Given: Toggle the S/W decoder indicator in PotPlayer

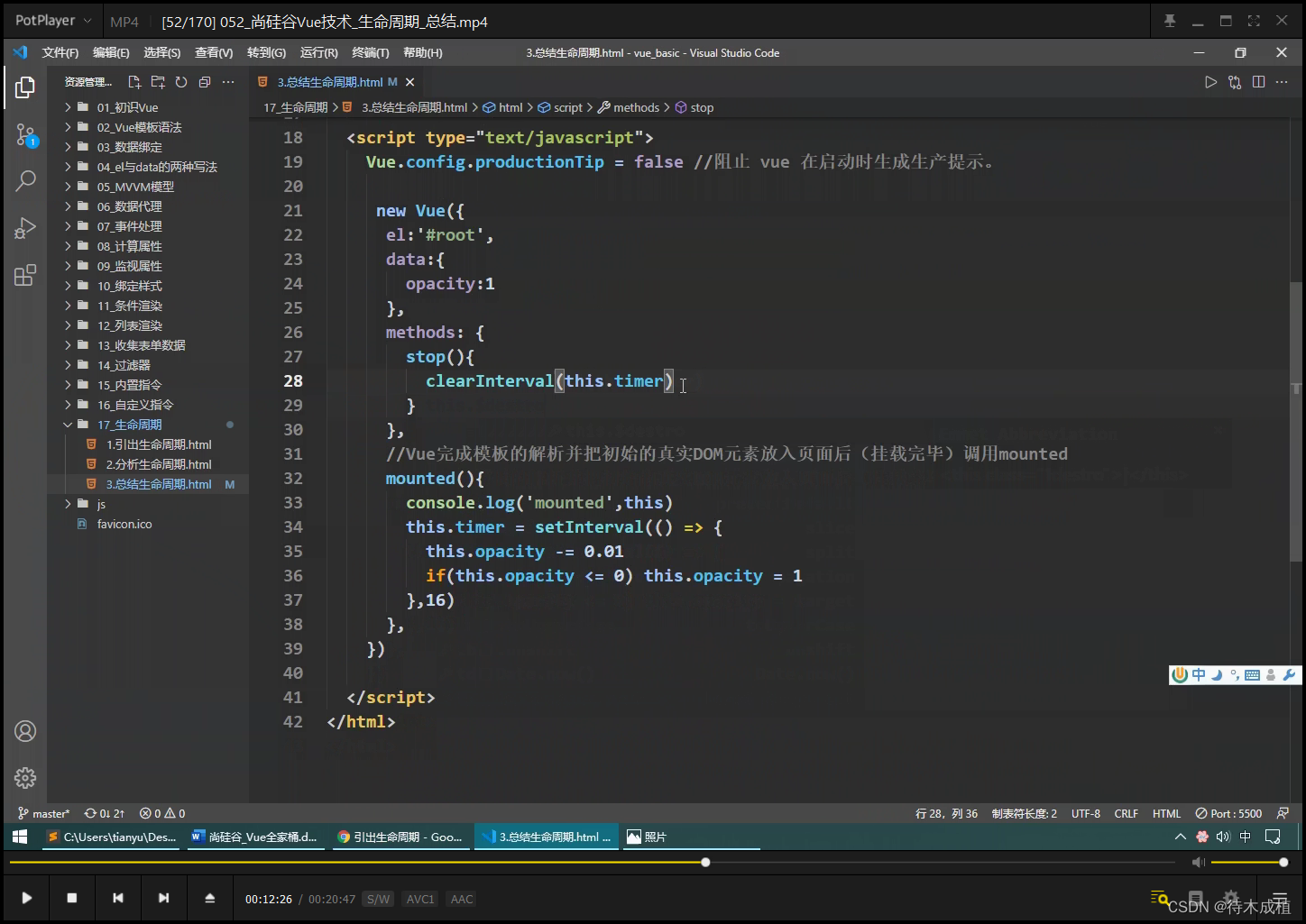Looking at the screenshot, I should 378,899.
